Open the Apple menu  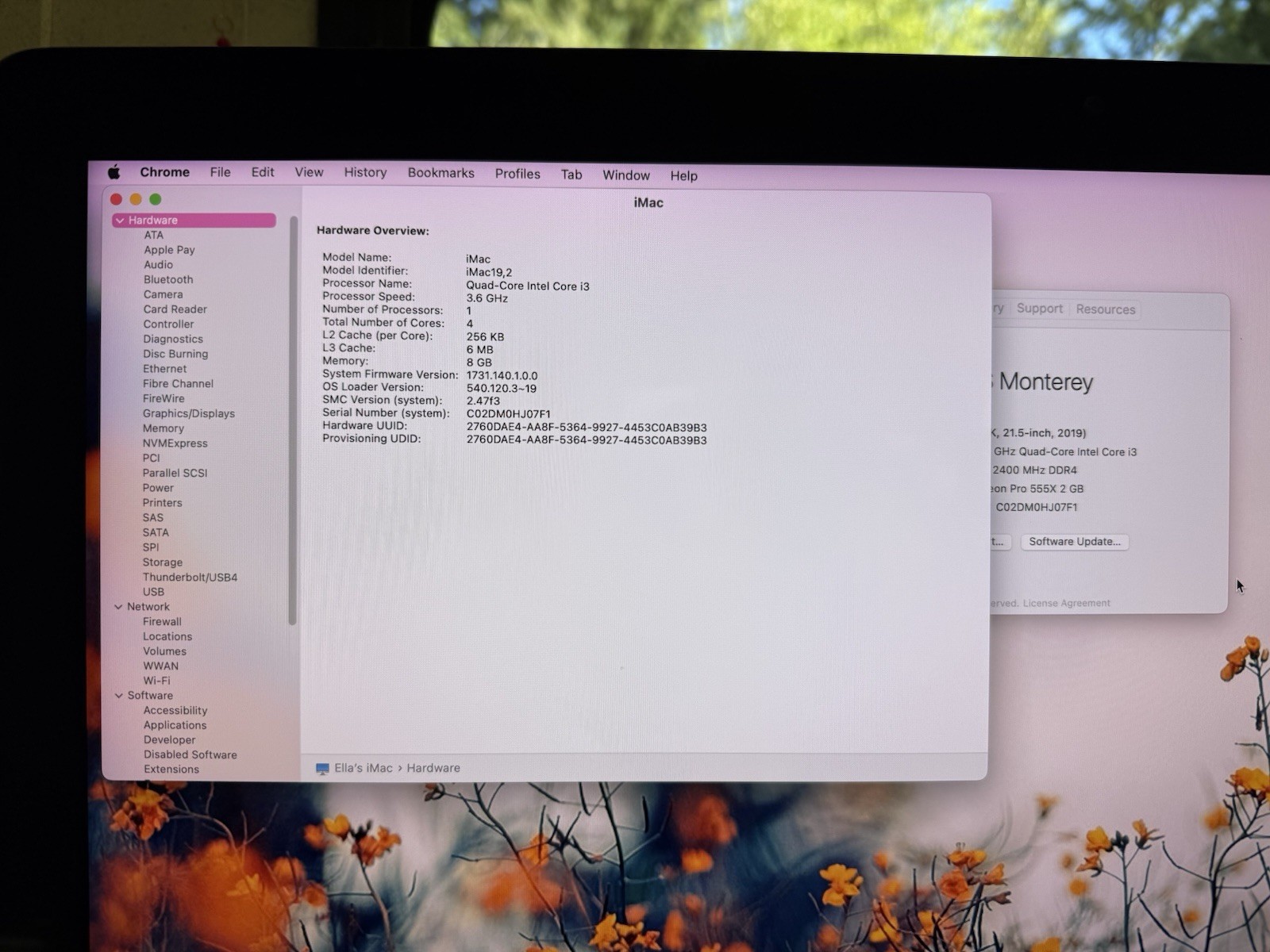[x=114, y=172]
